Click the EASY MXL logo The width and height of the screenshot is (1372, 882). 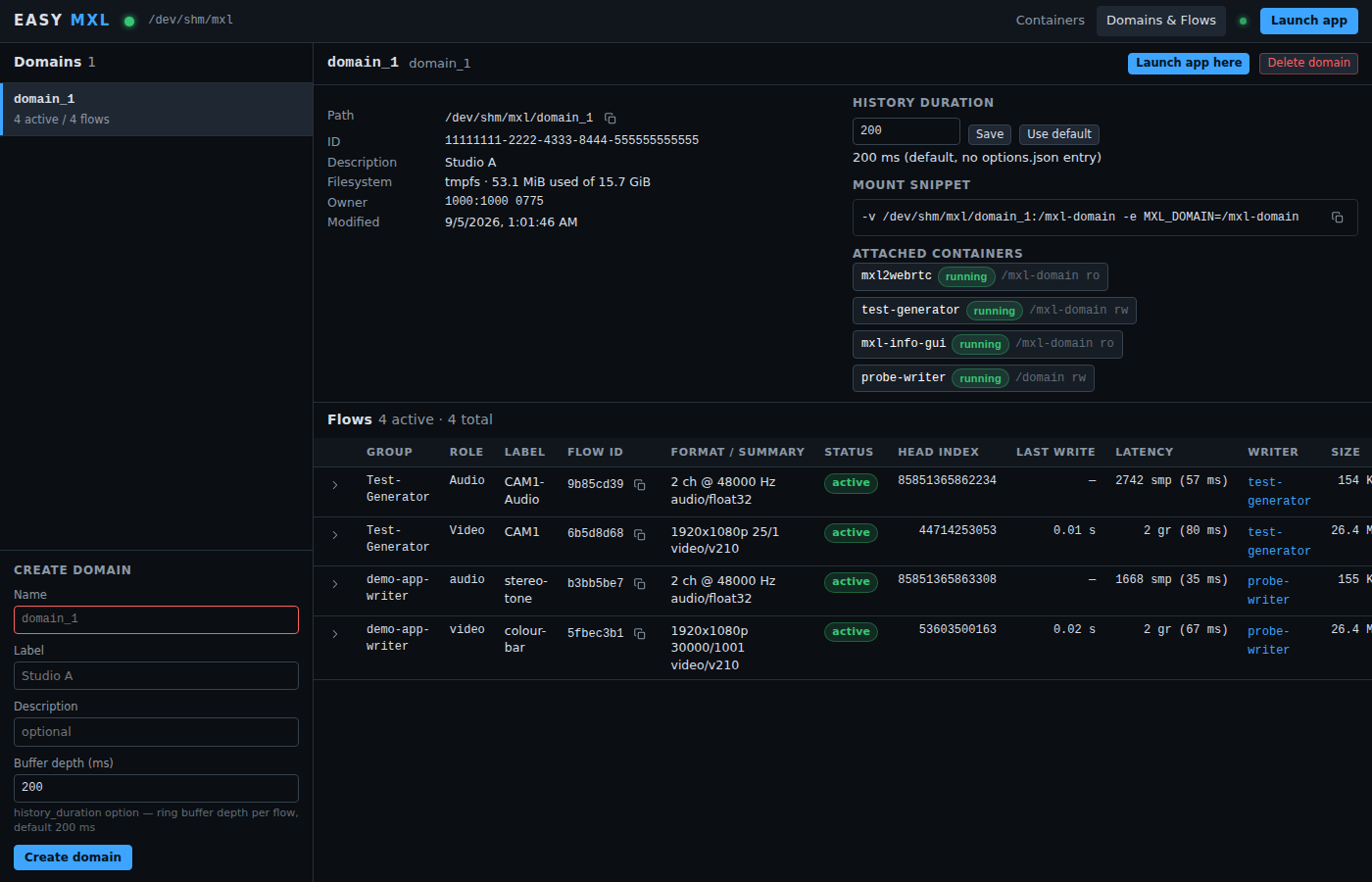tap(62, 21)
